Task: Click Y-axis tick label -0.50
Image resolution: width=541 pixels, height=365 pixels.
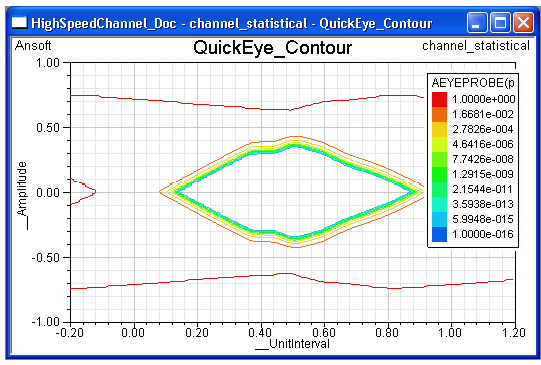Action: 45,257
